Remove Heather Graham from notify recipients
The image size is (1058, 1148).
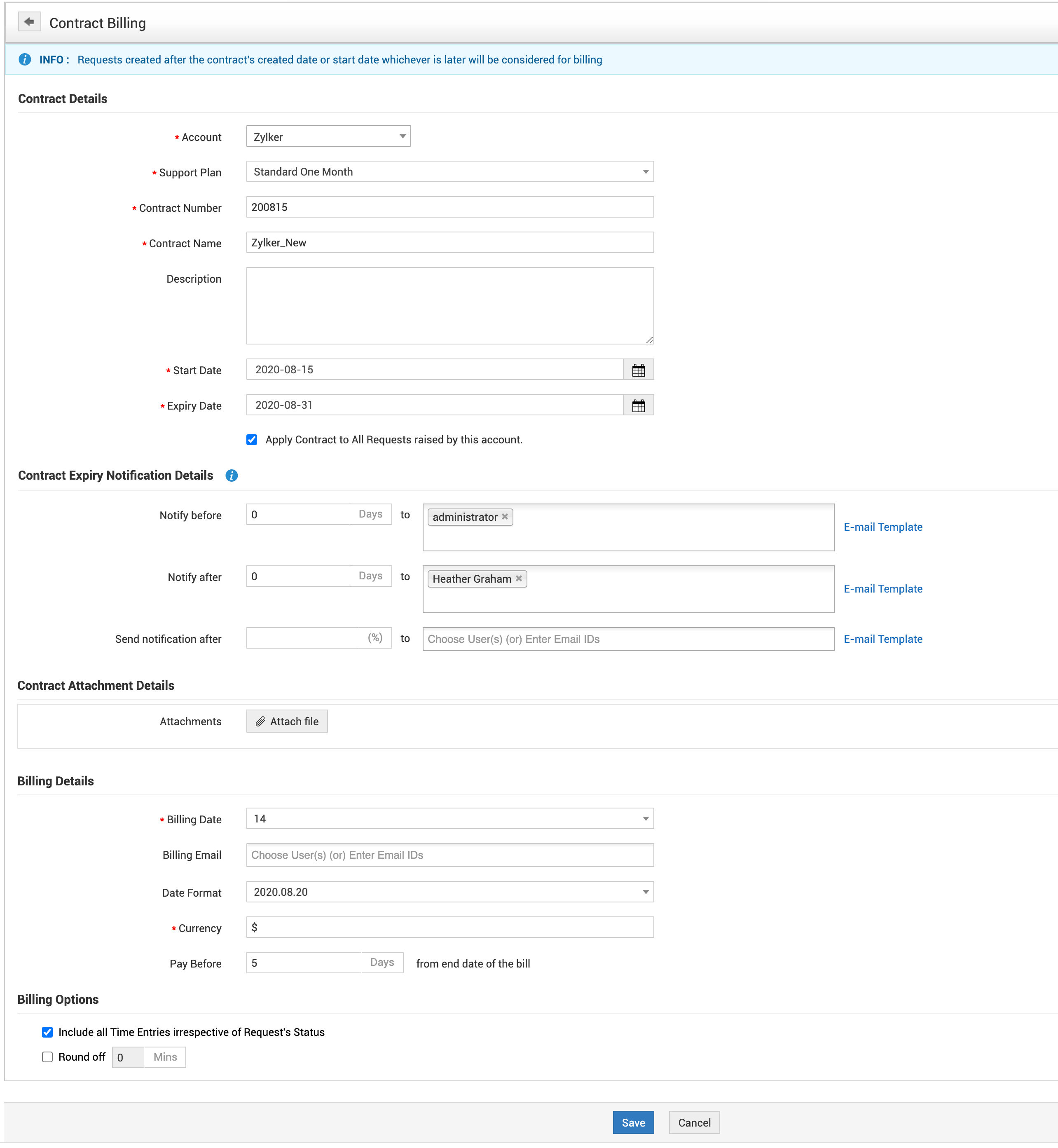tap(518, 578)
